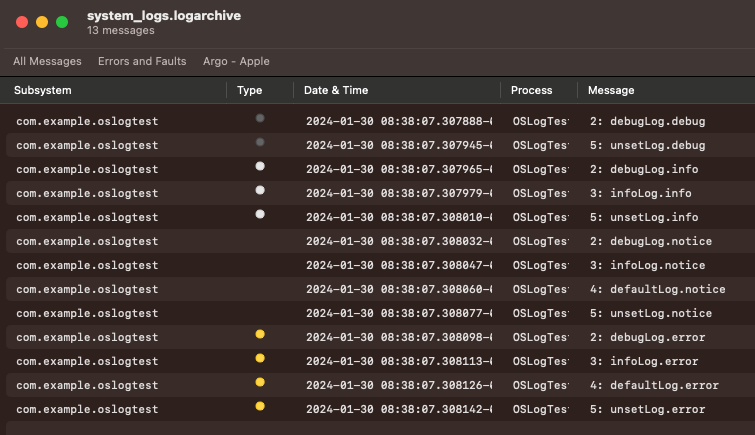Sort by the Process column header
755x435 pixels.
coord(531,90)
